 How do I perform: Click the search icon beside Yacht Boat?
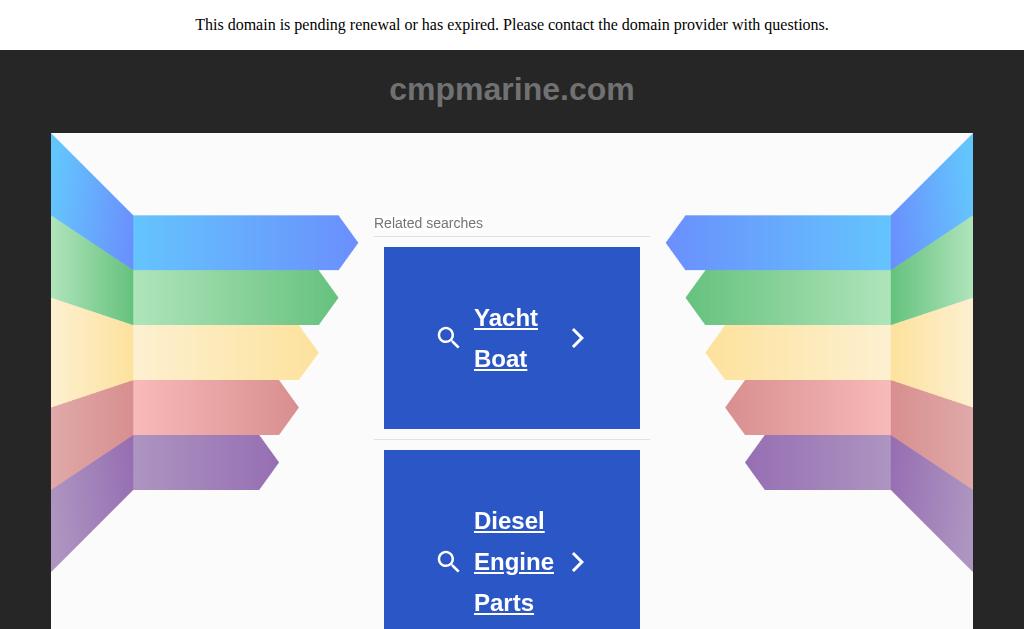(448, 338)
